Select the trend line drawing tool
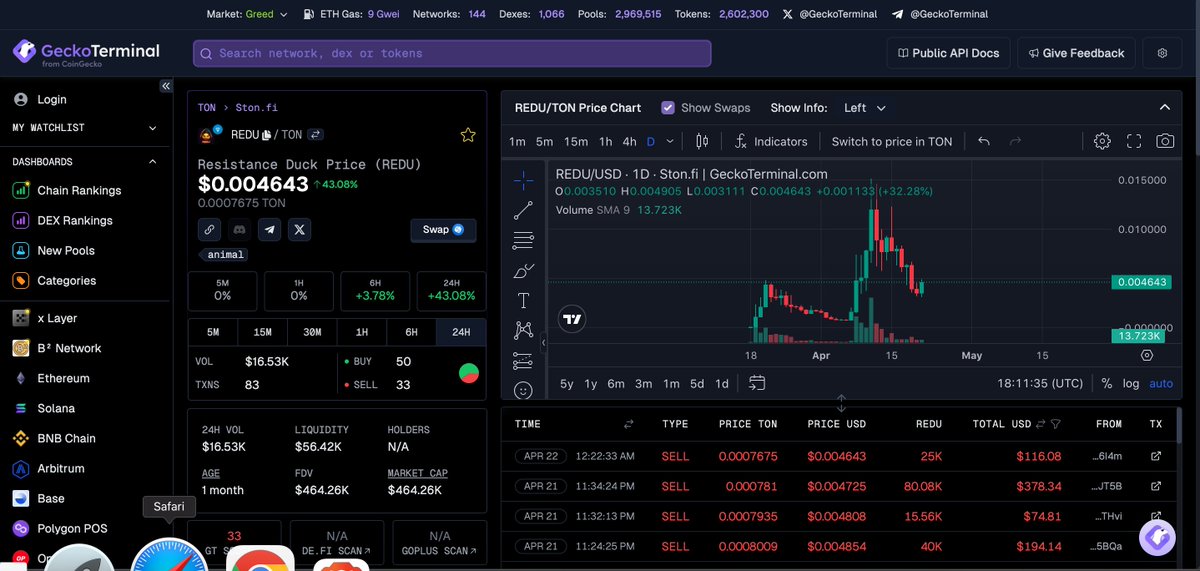 tap(523, 211)
